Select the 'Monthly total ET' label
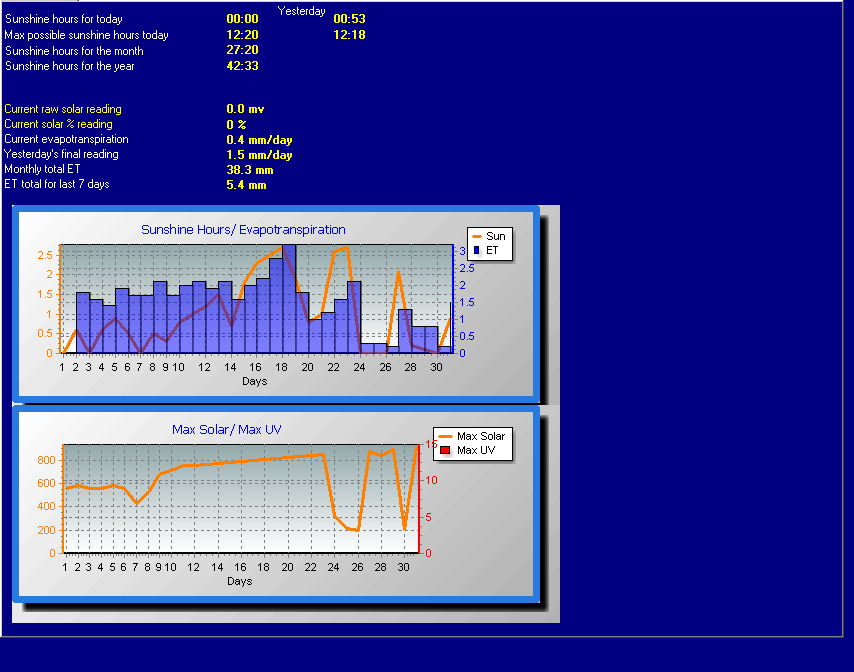 point(42,169)
